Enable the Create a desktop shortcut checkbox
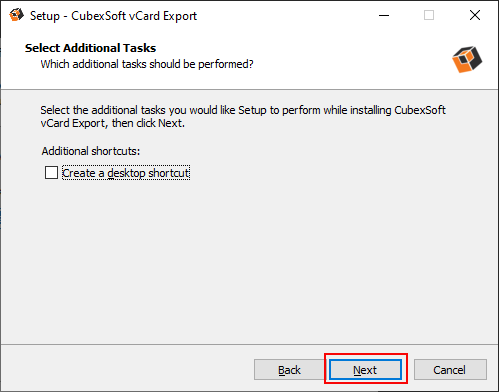499x392 pixels. 51,173
